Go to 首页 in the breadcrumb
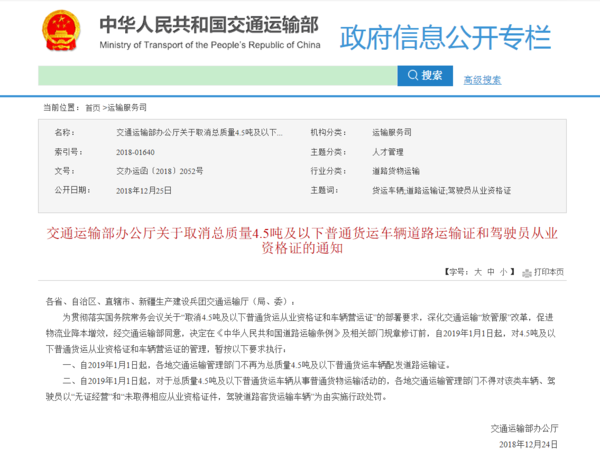 pos(92,106)
